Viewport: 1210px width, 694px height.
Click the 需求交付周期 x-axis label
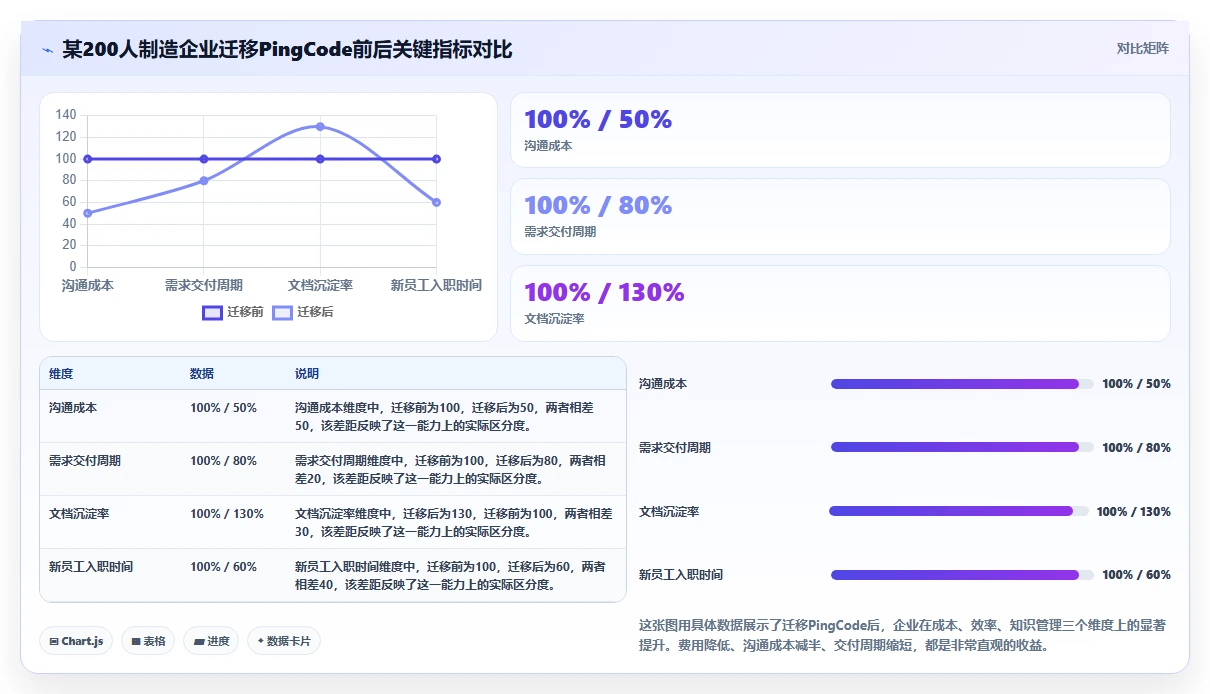click(204, 286)
